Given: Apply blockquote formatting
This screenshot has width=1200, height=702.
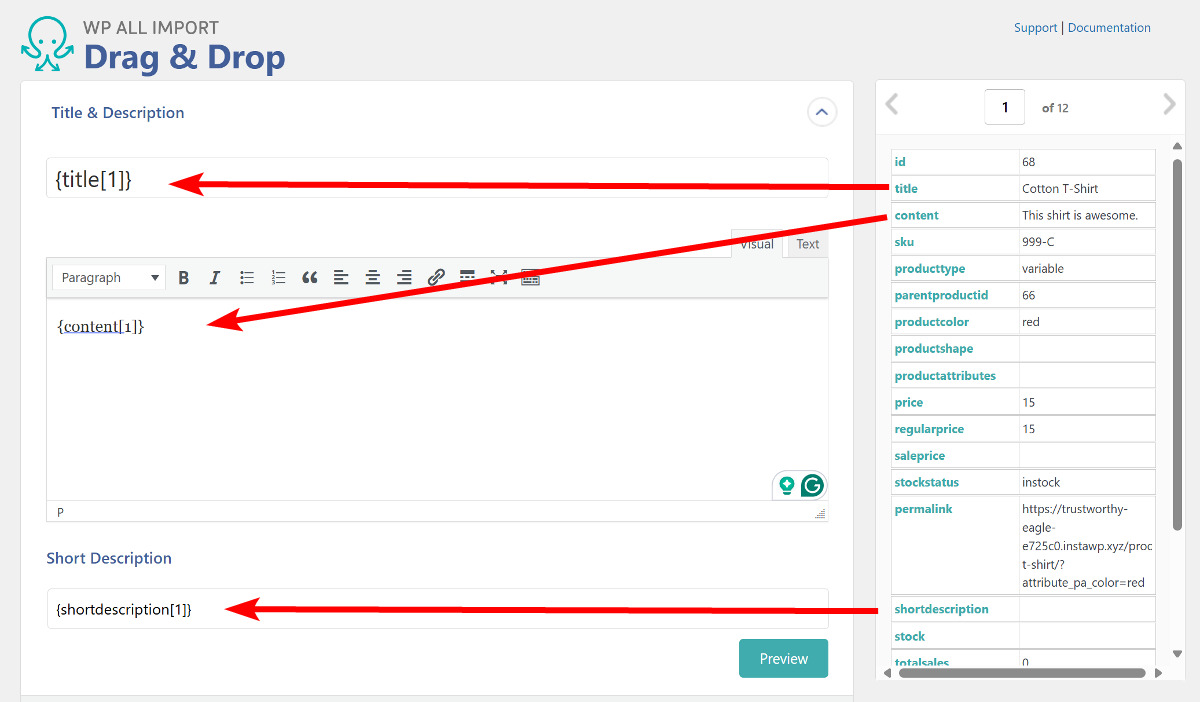Looking at the screenshot, I should coord(310,278).
